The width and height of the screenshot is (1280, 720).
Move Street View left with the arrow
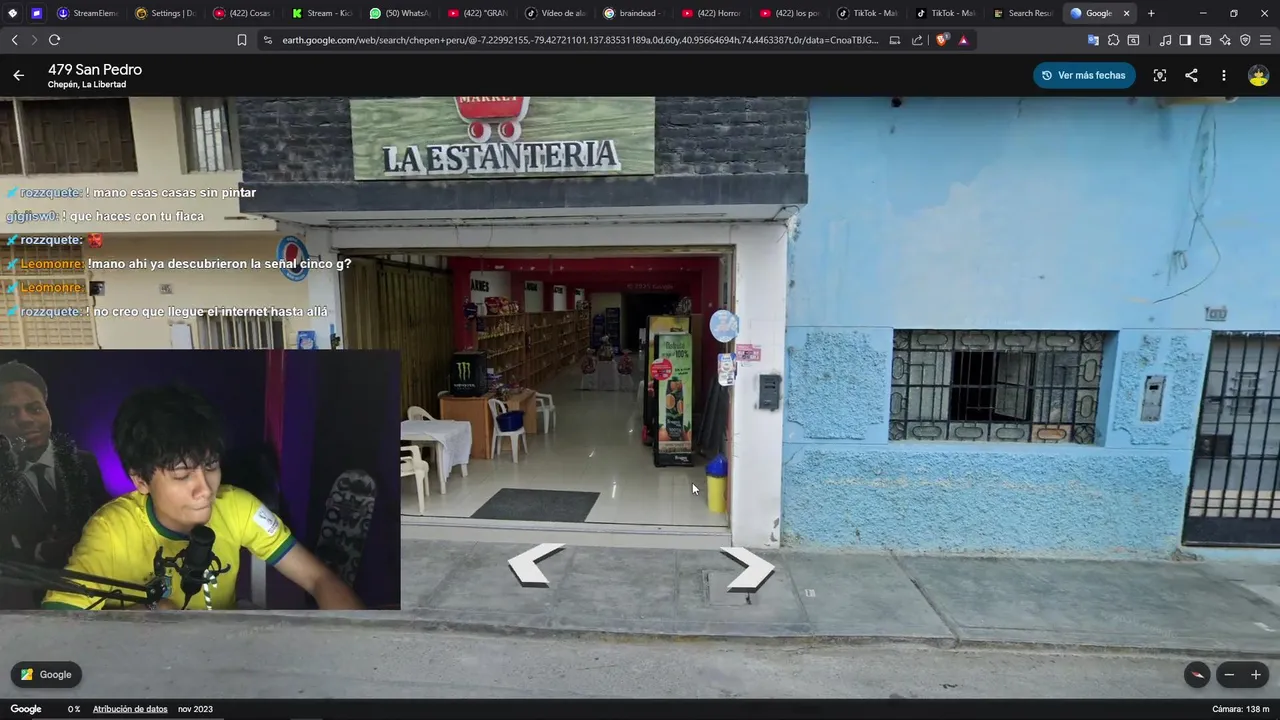tap(536, 565)
